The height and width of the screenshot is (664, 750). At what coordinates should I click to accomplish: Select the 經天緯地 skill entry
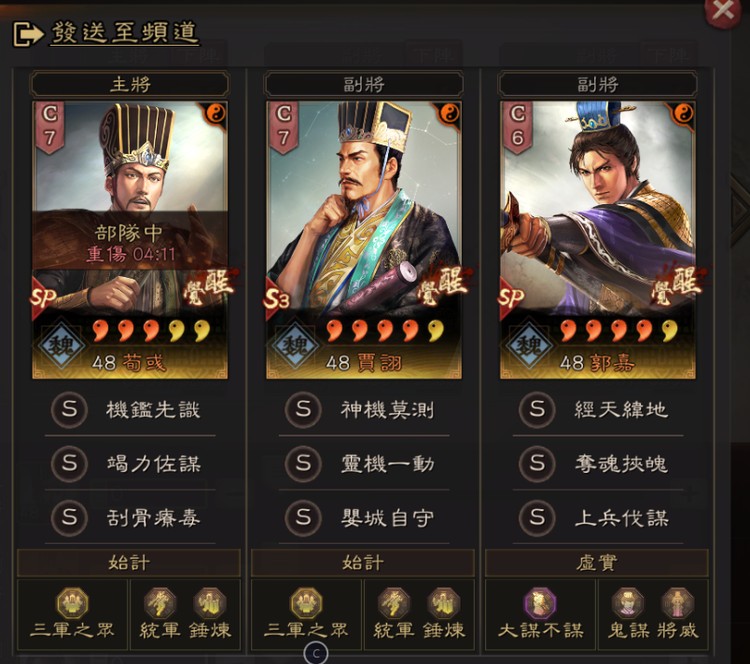point(598,410)
